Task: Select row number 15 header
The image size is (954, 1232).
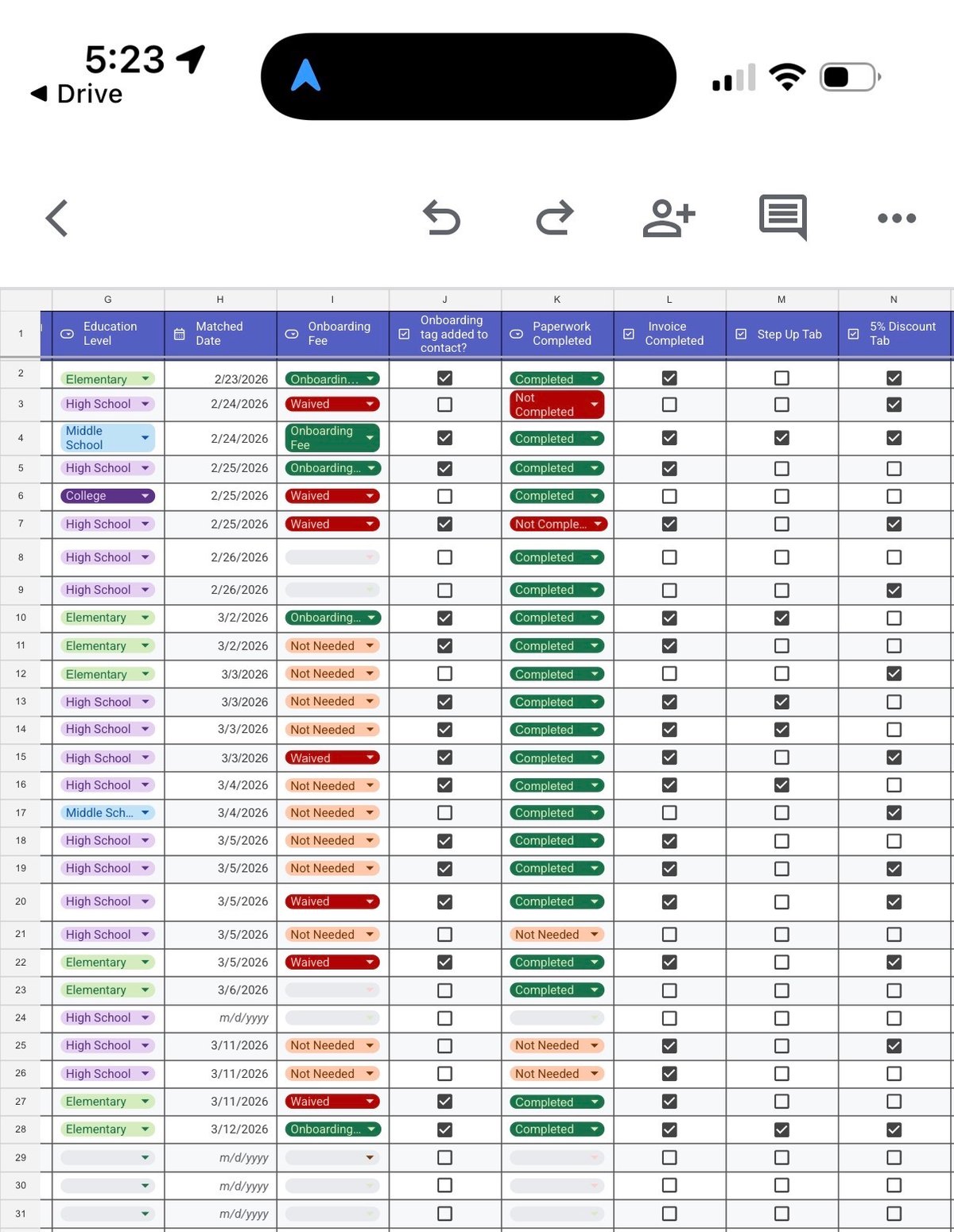Action: coord(21,757)
